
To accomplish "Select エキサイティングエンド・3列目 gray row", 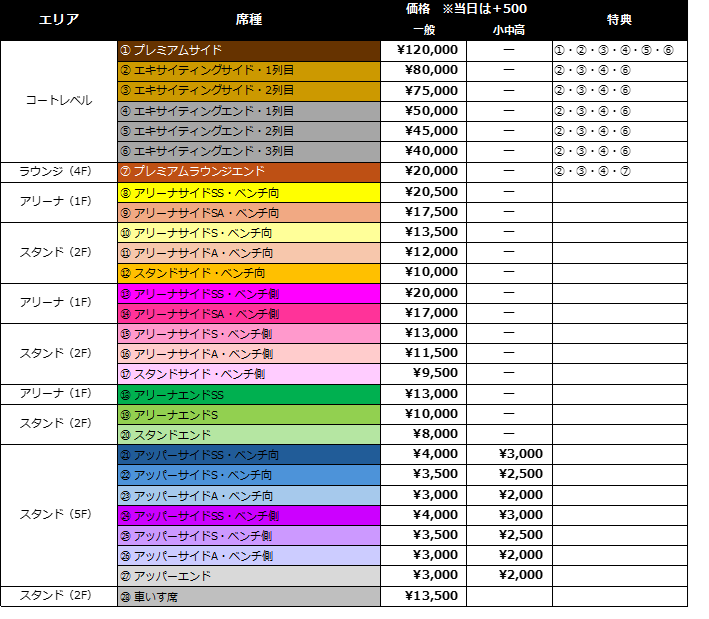I will (248, 151).
